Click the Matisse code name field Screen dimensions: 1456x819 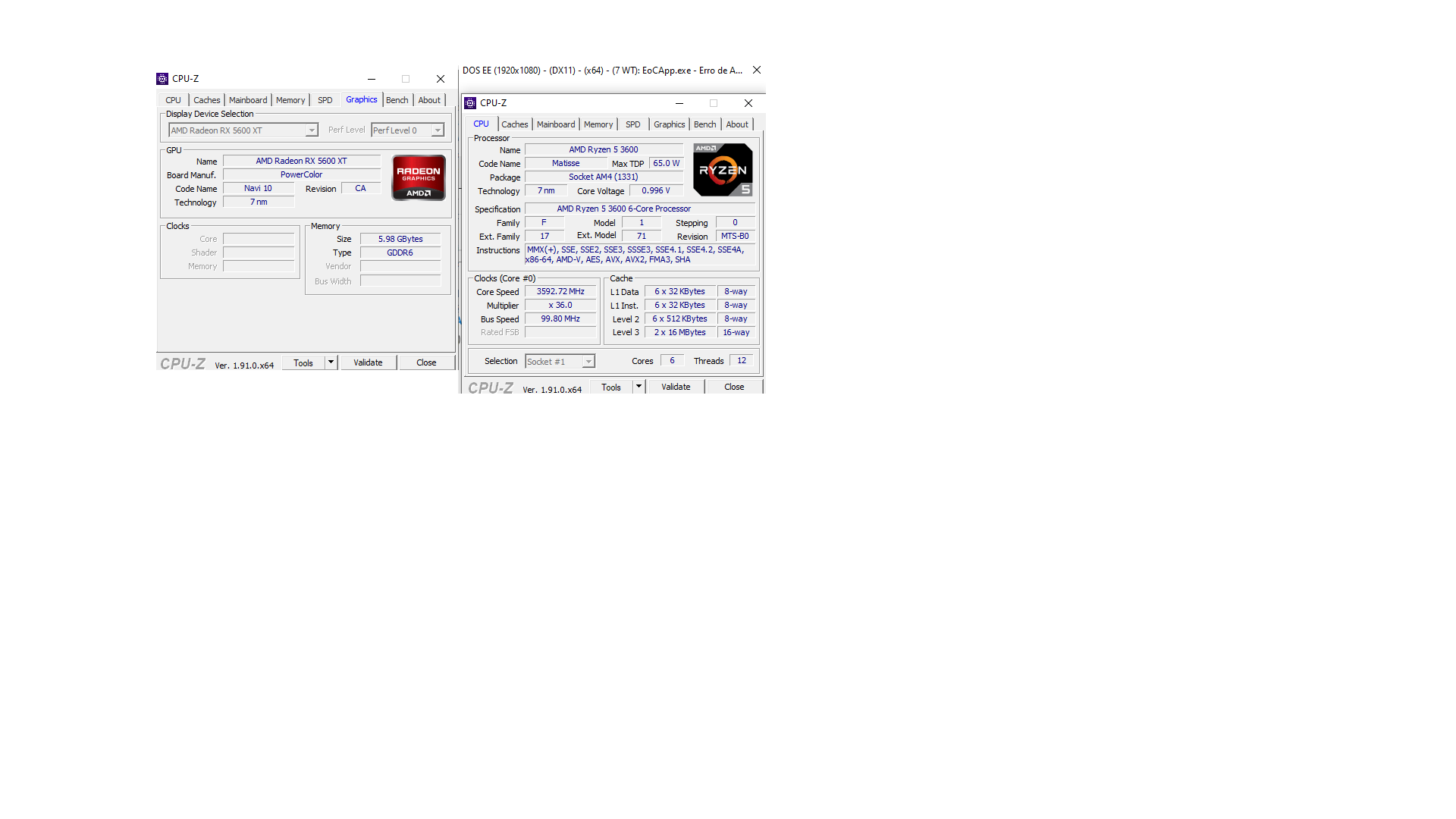click(x=566, y=163)
